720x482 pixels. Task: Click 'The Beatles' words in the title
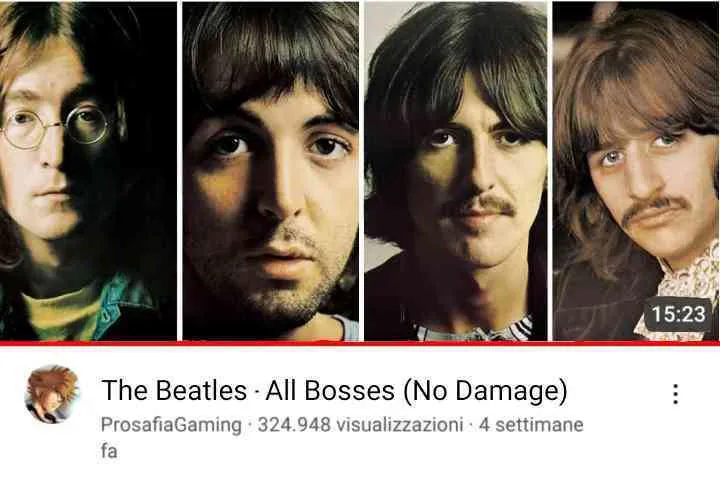(174, 390)
